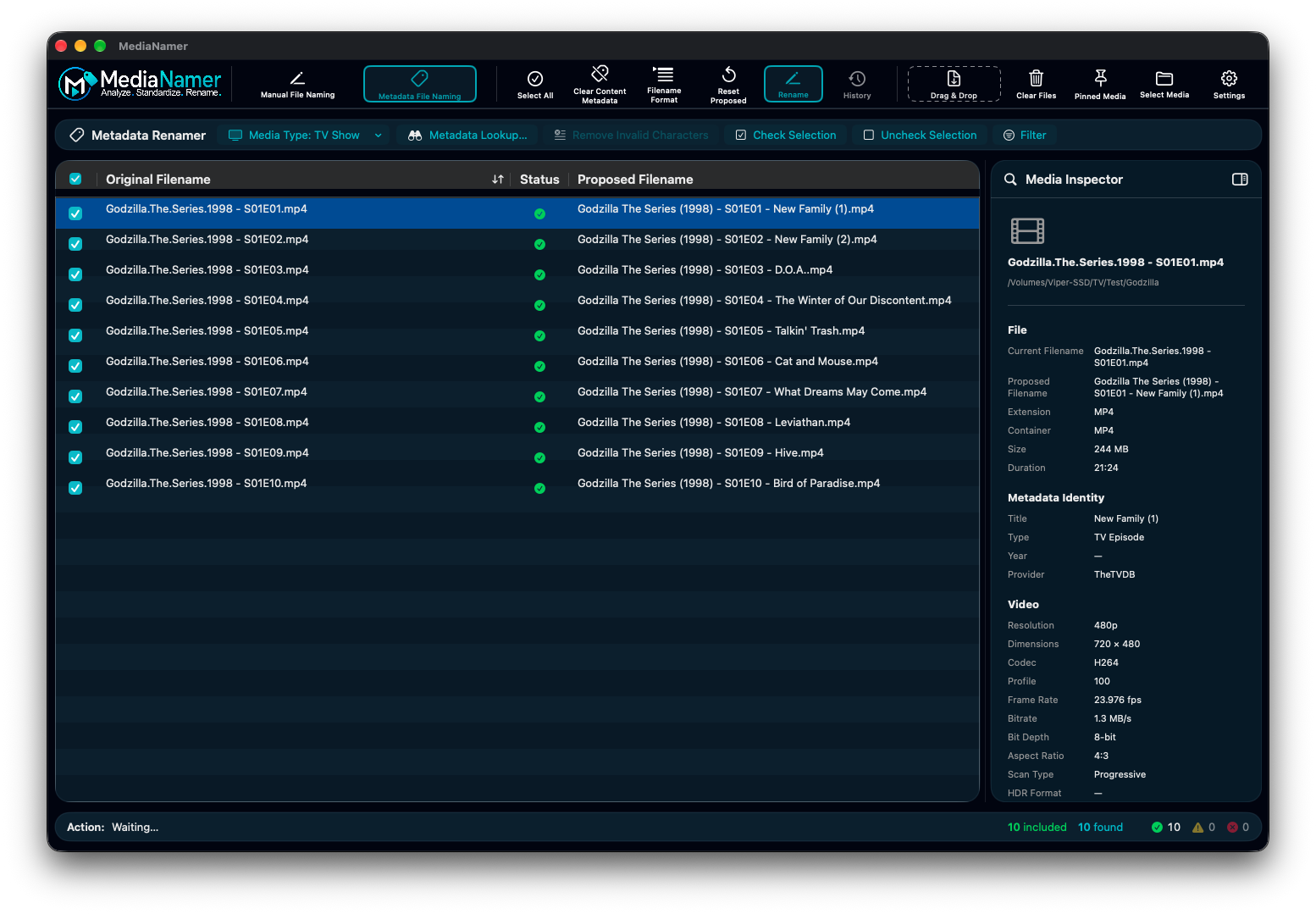
Task: Open the Filter button
Action: tap(1025, 135)
